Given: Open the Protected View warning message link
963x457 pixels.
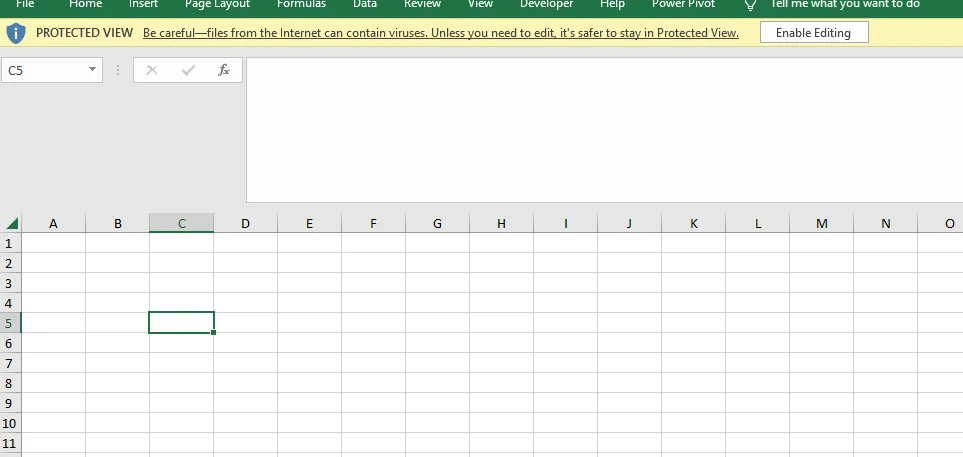Looking at the screenshot, I should click(441, 33).
